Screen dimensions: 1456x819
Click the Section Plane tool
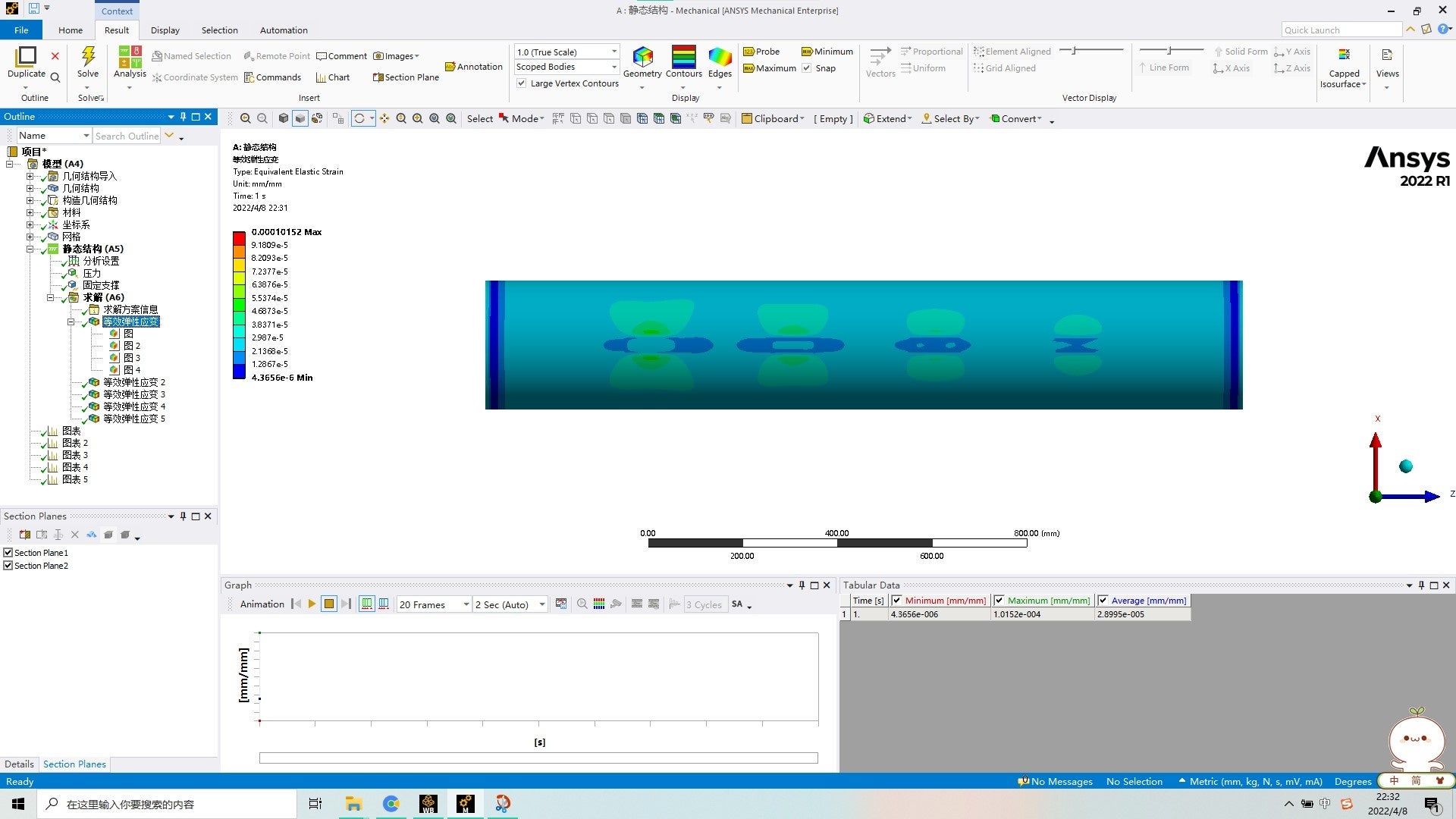tap(406, 77)
